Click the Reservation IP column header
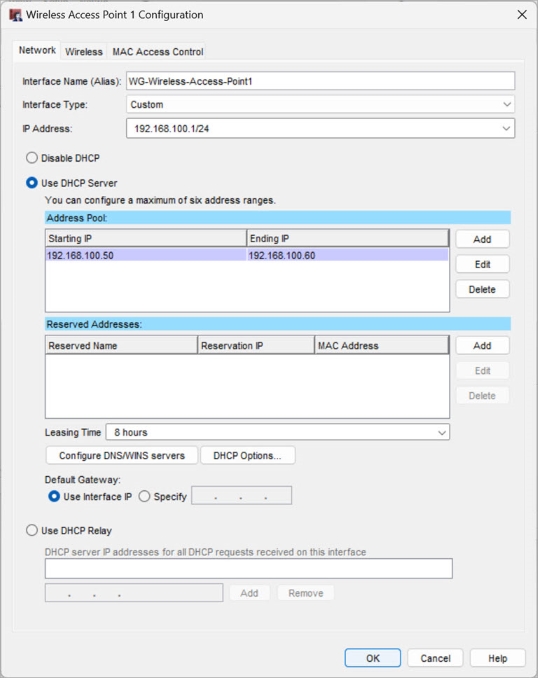This screenshot has height=678, width=538. coord(256,345)
